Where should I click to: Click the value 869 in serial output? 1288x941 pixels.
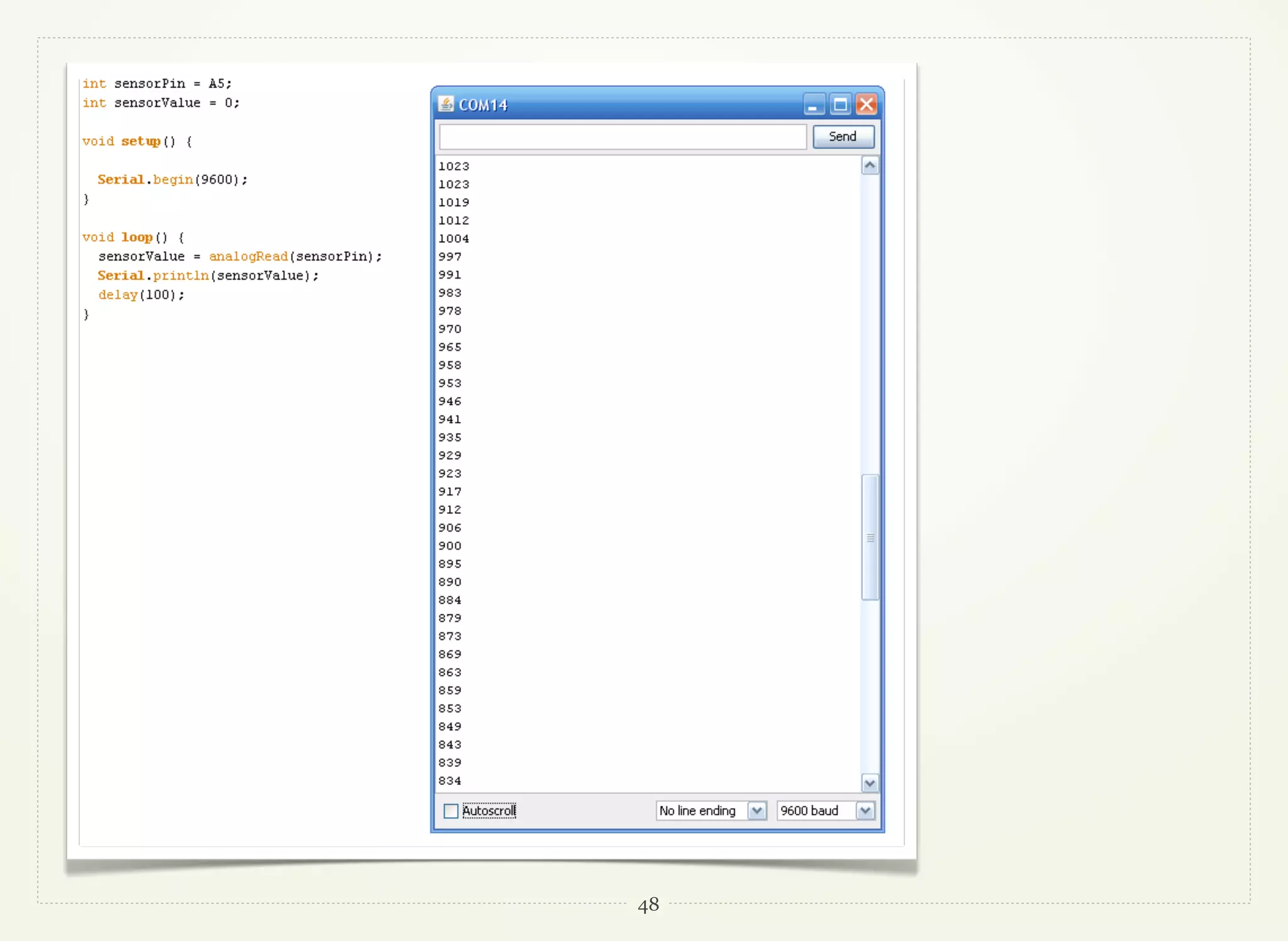450,655
